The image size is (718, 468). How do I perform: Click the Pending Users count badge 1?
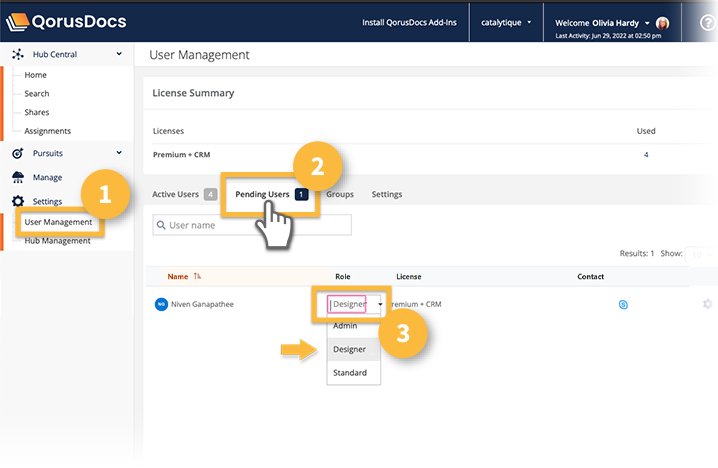(x=301, y=194)
